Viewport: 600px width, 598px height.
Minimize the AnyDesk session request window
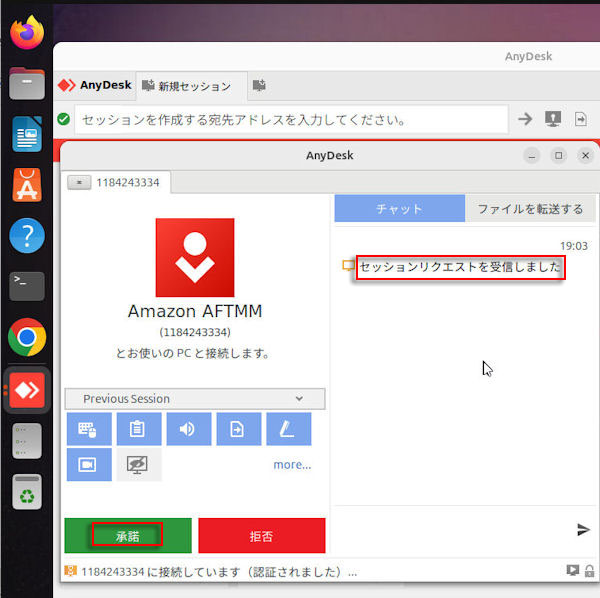point(532,156)
